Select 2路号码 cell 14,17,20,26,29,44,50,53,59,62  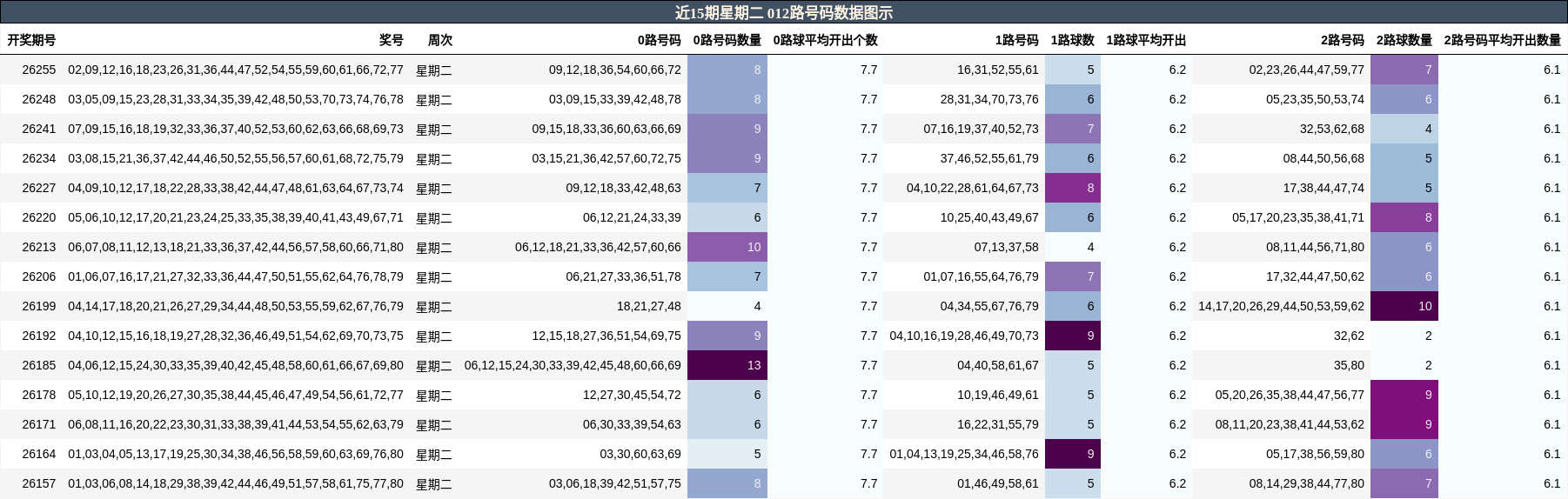coord(1282,306)
